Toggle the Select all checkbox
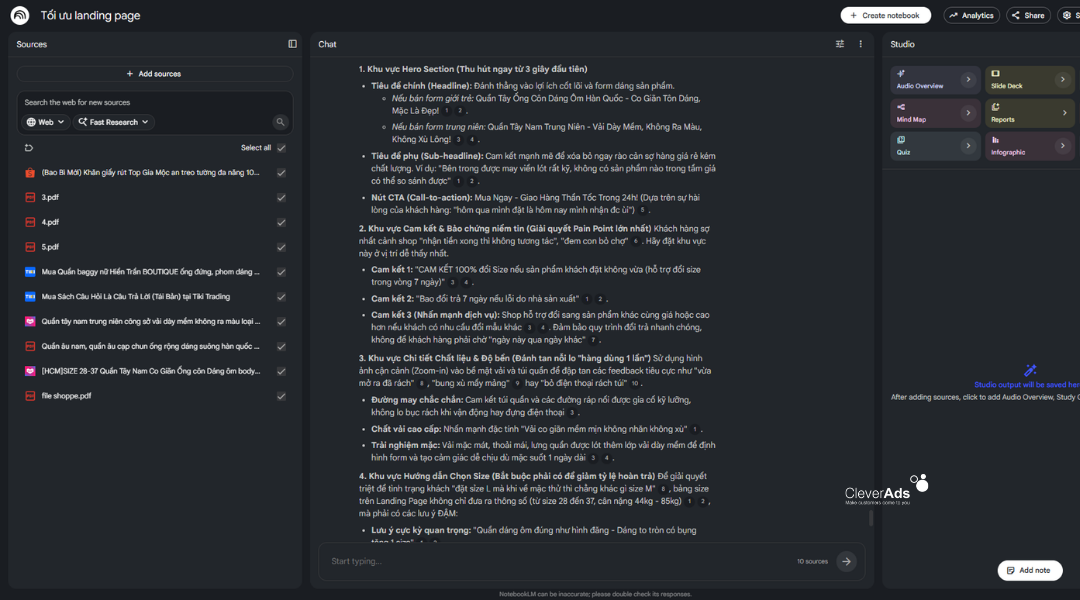The width and height of the screenshot is (1080, 600). pos(281,147)
